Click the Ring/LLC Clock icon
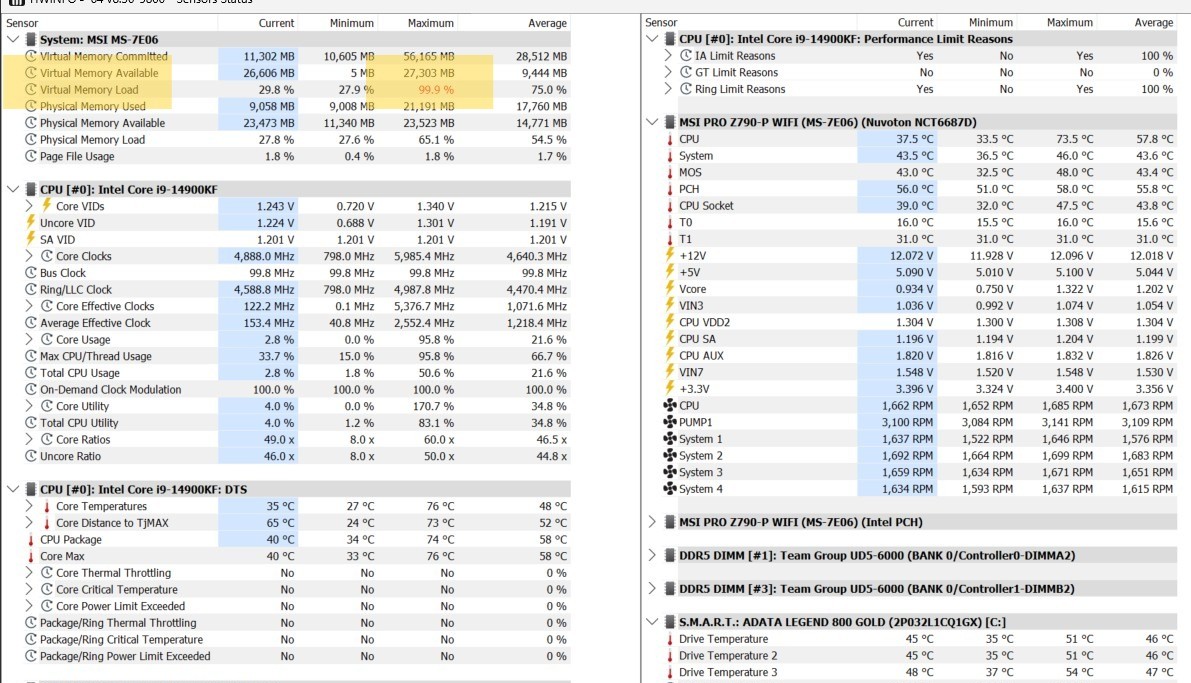Screen dimensions: 1191x683 [x=31, y=289]
